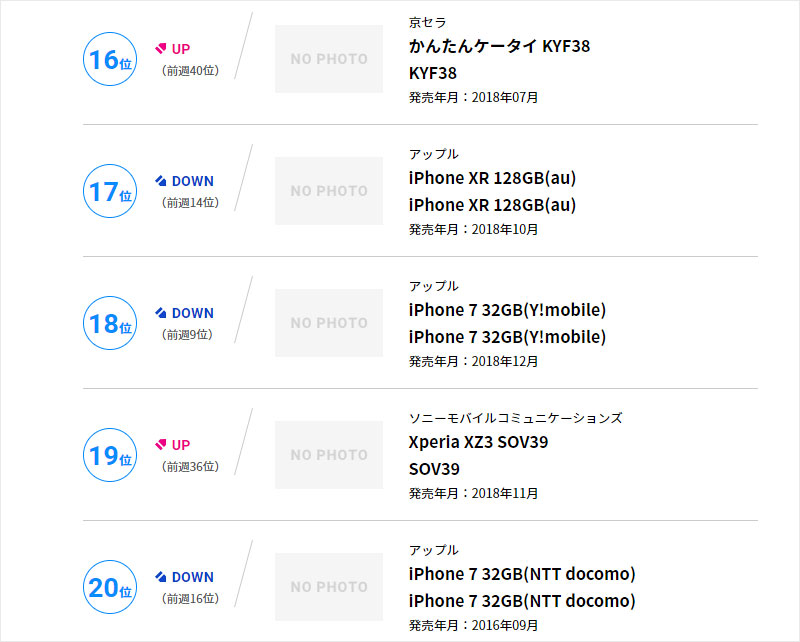Open the iPhone 7 32GB(NTT docomo) title
This screenshot has width=800, height=642.
(522, 574)
